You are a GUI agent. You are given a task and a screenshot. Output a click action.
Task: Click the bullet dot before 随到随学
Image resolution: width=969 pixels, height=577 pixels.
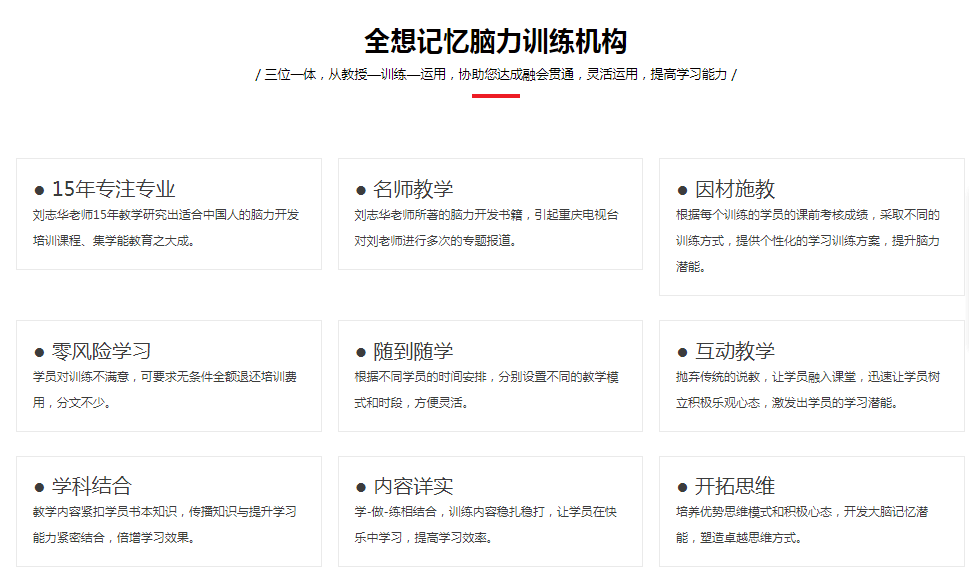click(361, 352)
